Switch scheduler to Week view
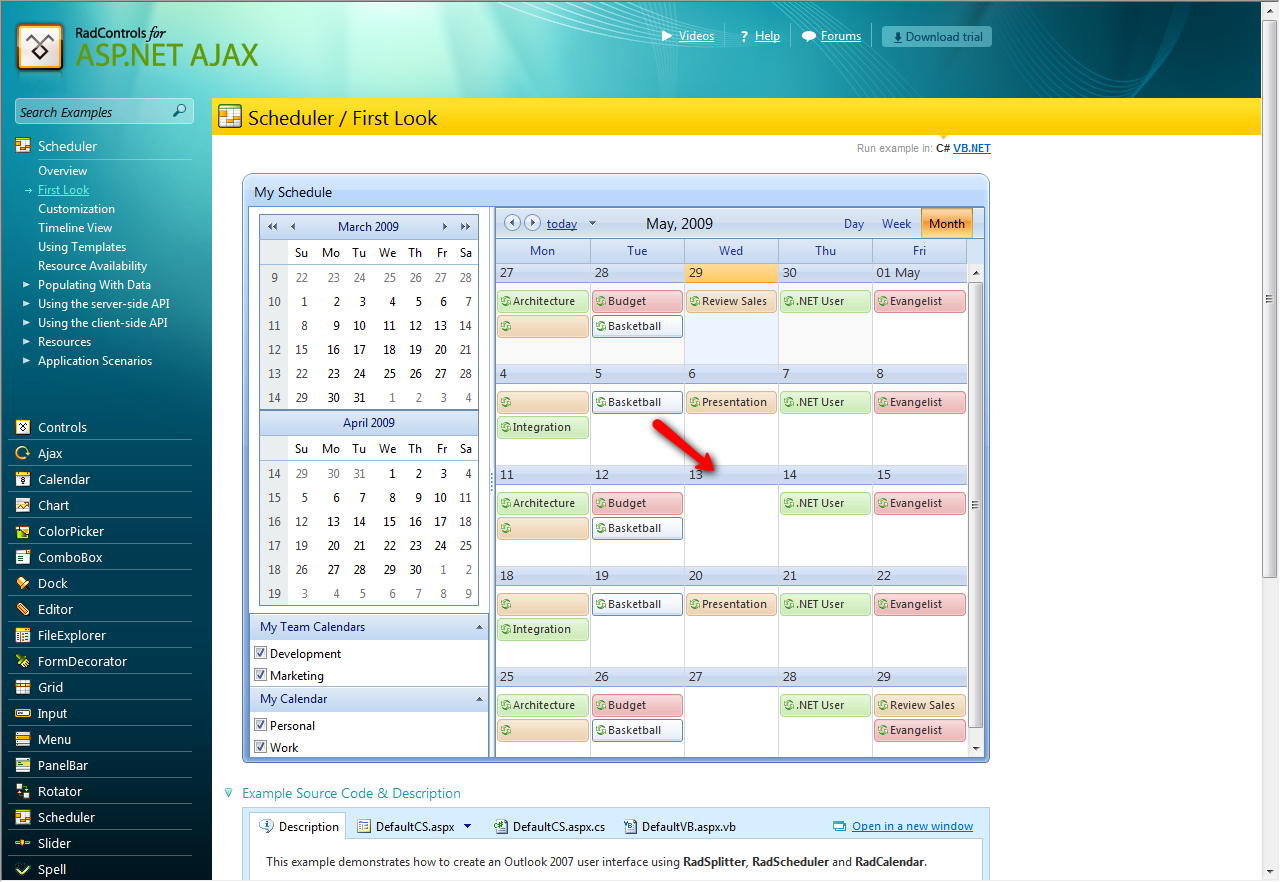1280x882 pixels. click(896, 224)
